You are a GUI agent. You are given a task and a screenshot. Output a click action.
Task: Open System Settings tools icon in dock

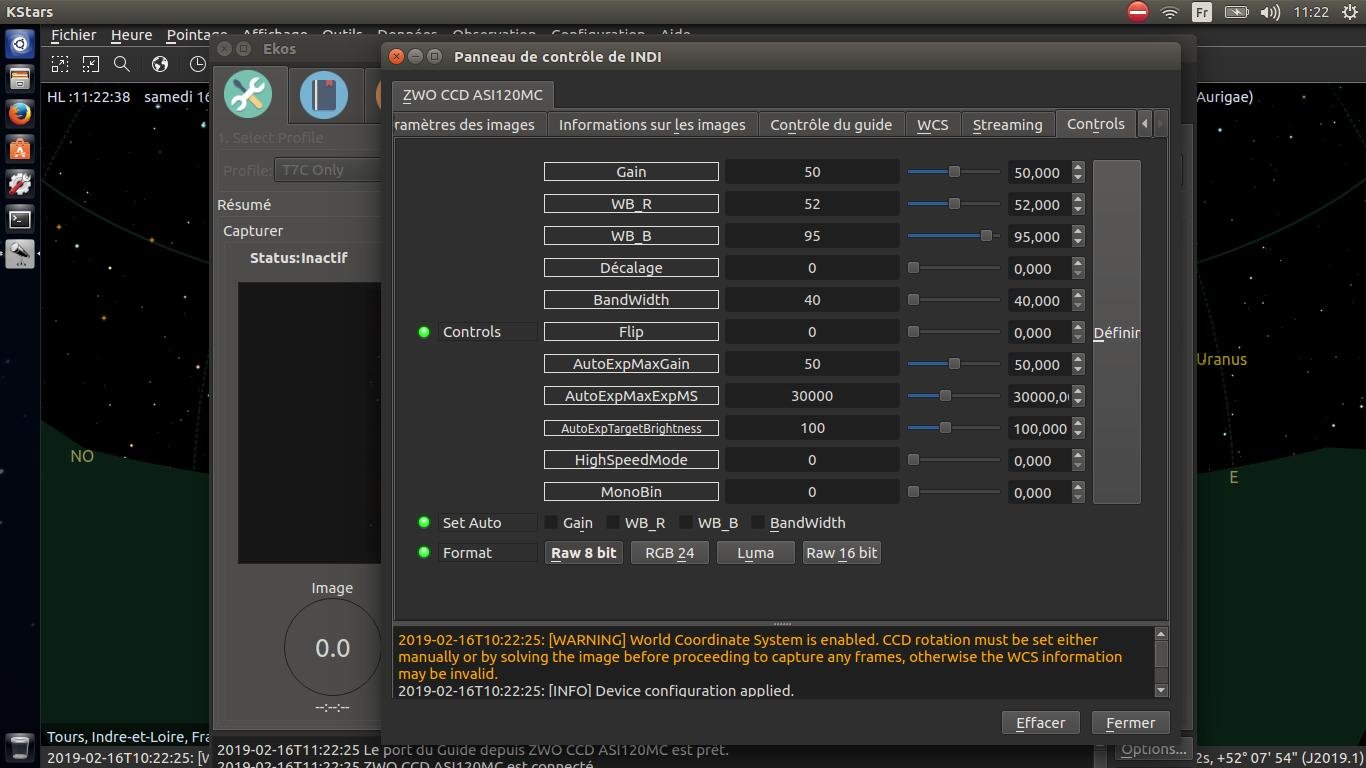pos(20,184)
